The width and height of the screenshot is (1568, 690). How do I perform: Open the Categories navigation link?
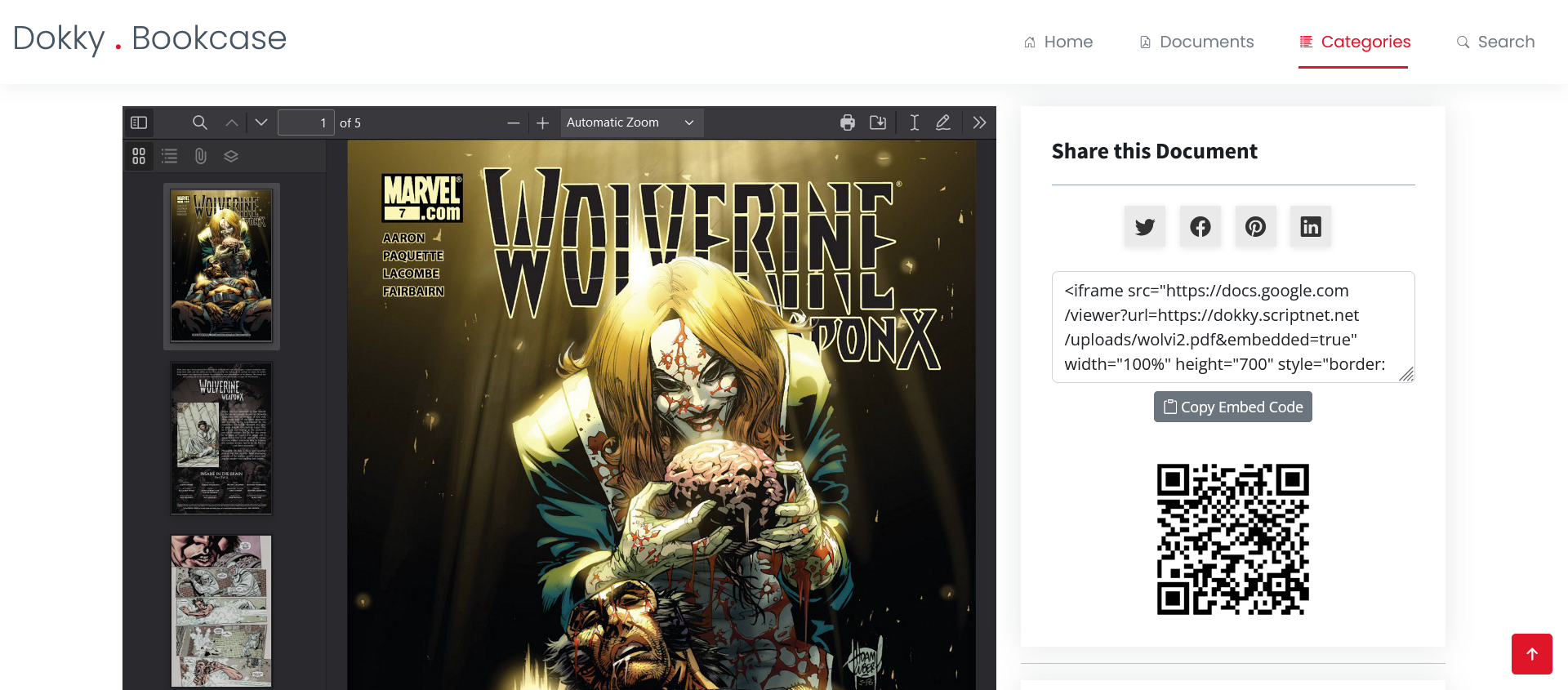1355,42
